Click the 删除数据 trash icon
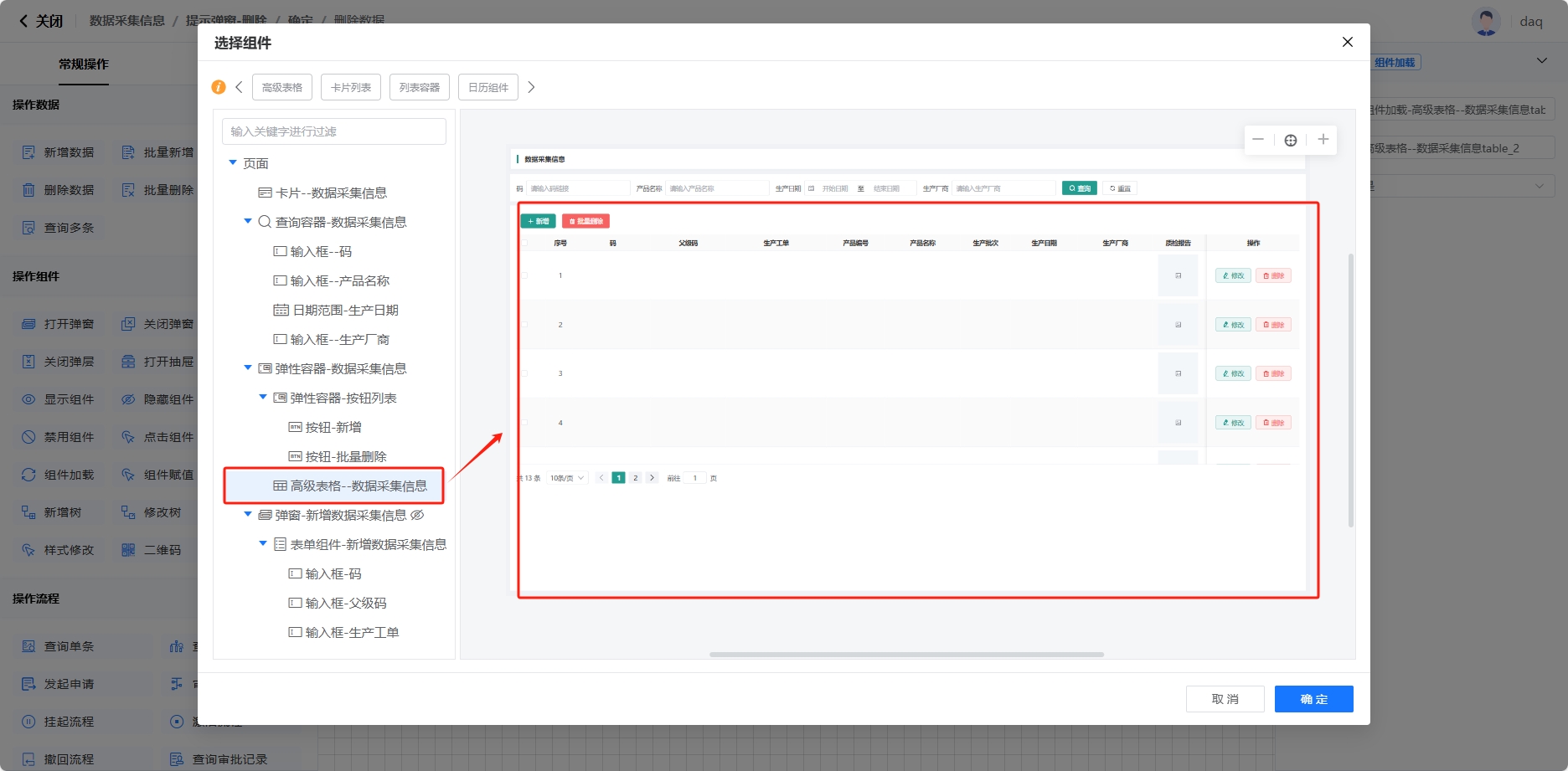Viewport: 1568px width, 771px height. tap(28, 190)
